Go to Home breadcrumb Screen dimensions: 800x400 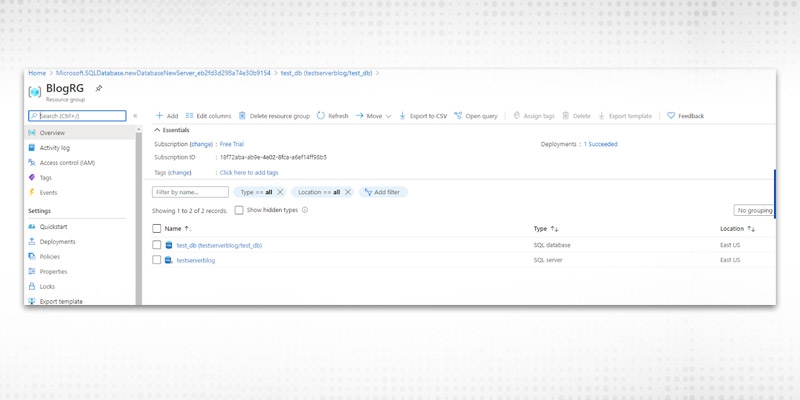(x=37, y=73)
